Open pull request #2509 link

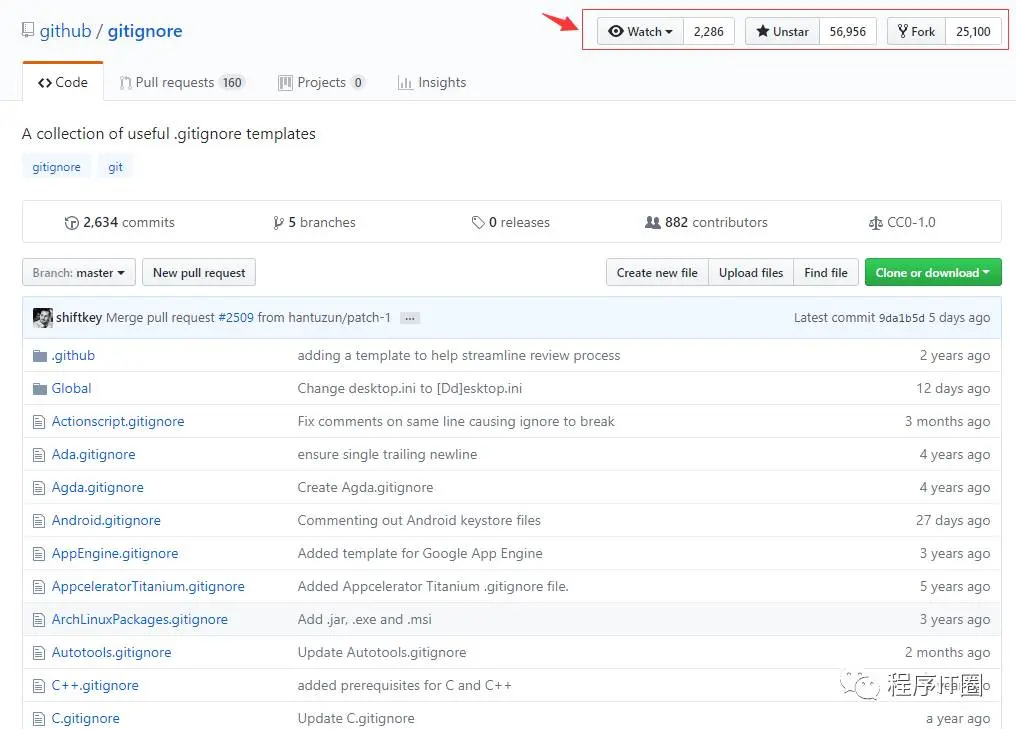click(236, 318)
